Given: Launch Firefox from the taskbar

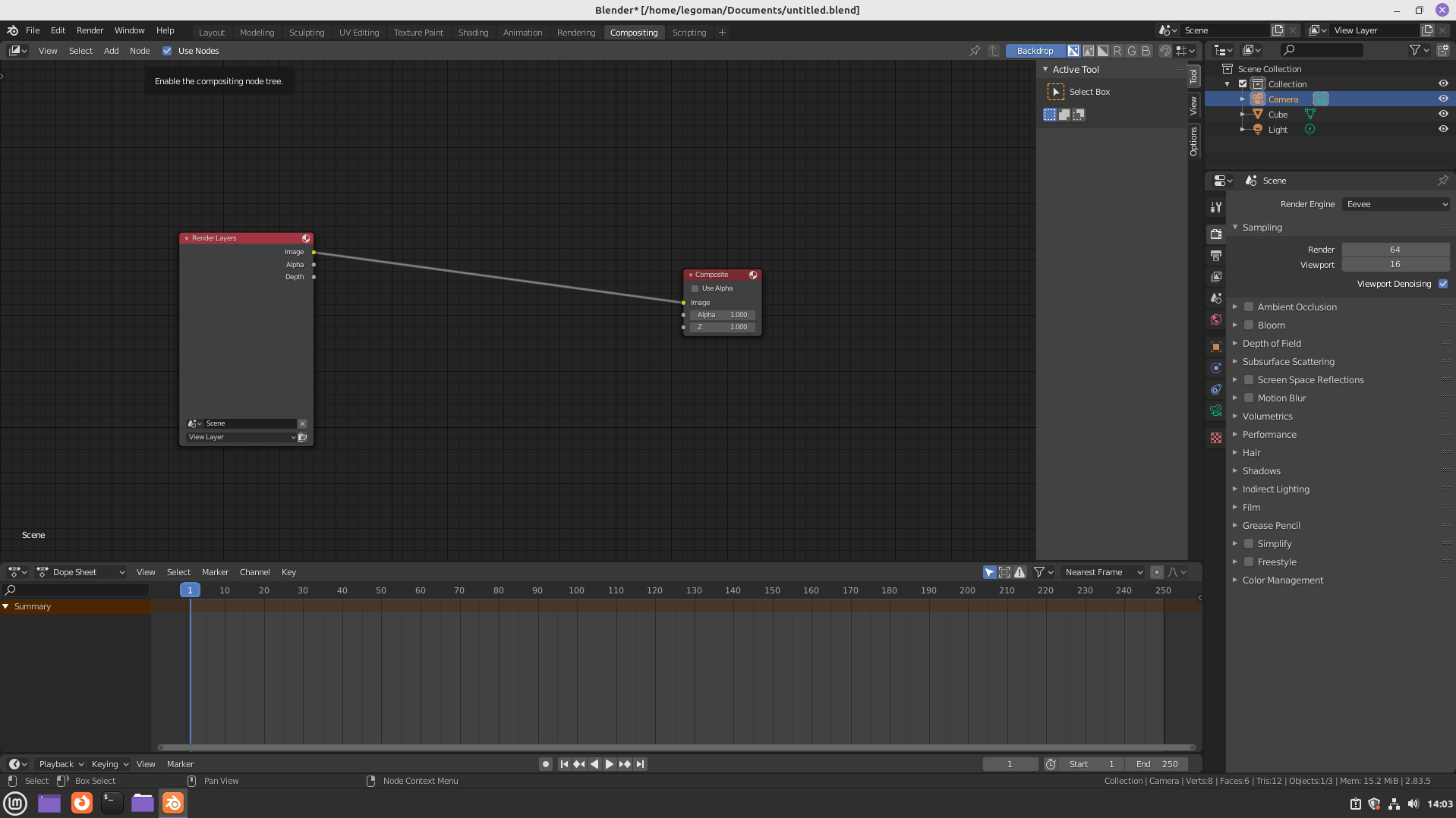Looking at the screenshot, I should (82, 803).
